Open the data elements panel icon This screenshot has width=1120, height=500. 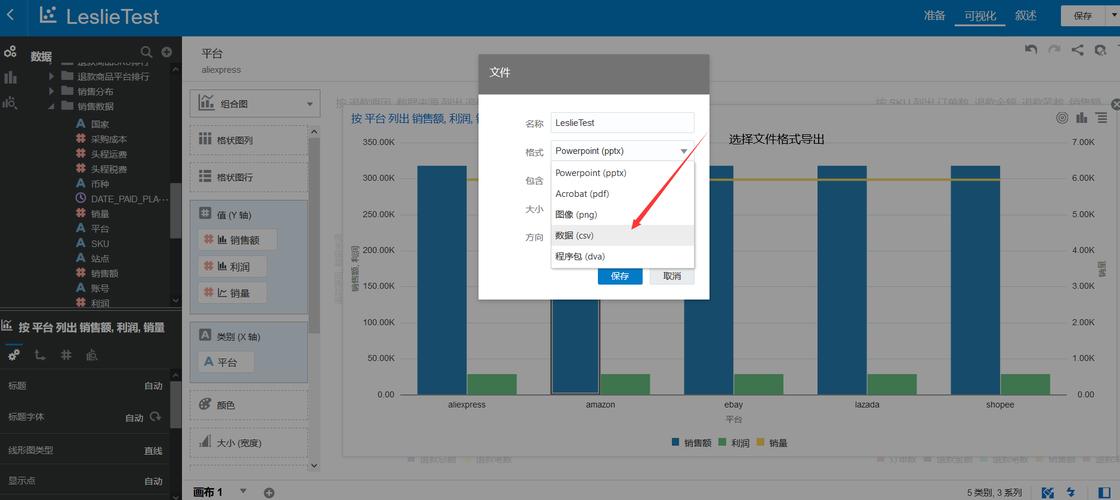[10, 52]
